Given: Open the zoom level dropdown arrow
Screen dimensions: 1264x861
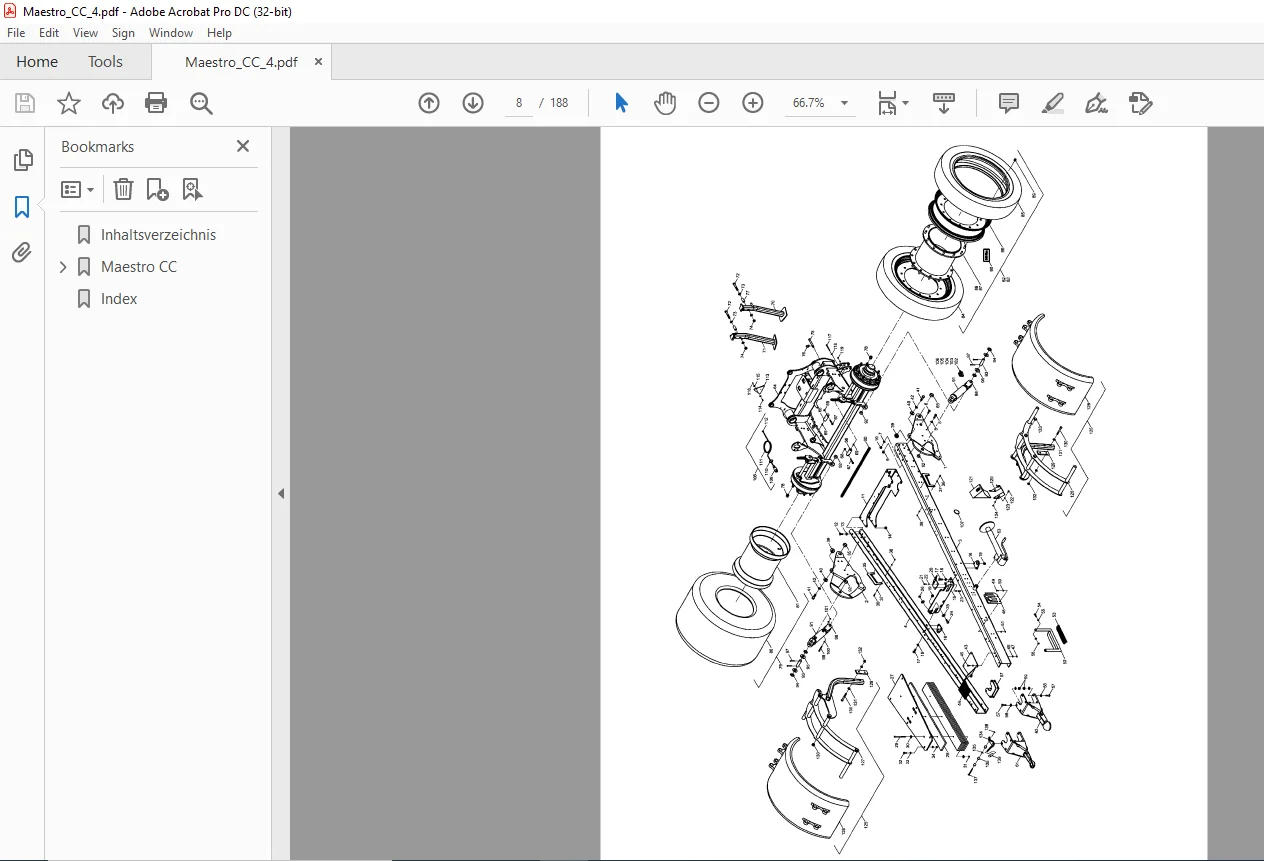Looking at the screenshot, I should [844, 103].
